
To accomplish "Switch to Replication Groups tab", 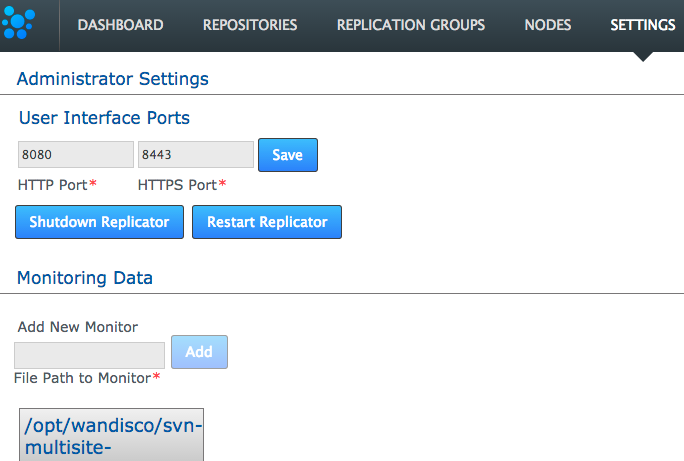I will 410,25.
